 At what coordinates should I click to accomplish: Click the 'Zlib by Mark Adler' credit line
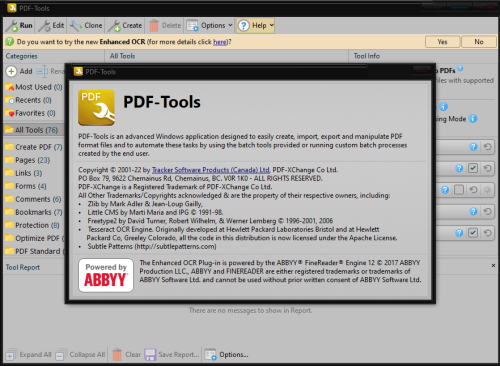click(145, 204)
